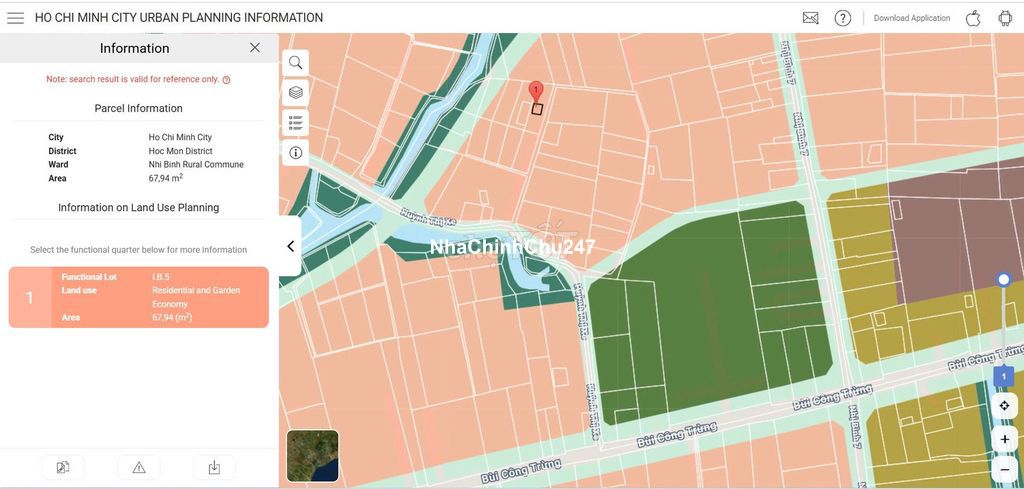Click the help question mark icon
The image size is (1024, 489).
click(843, 18)
